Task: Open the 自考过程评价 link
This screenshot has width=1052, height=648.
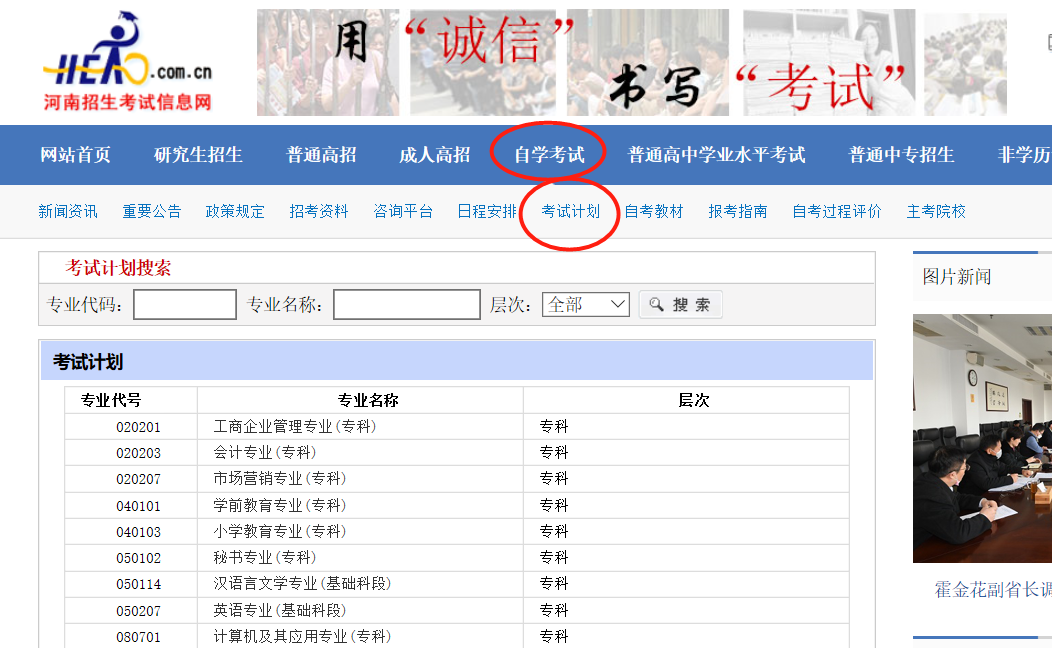Action: click(x=837, y=211)
